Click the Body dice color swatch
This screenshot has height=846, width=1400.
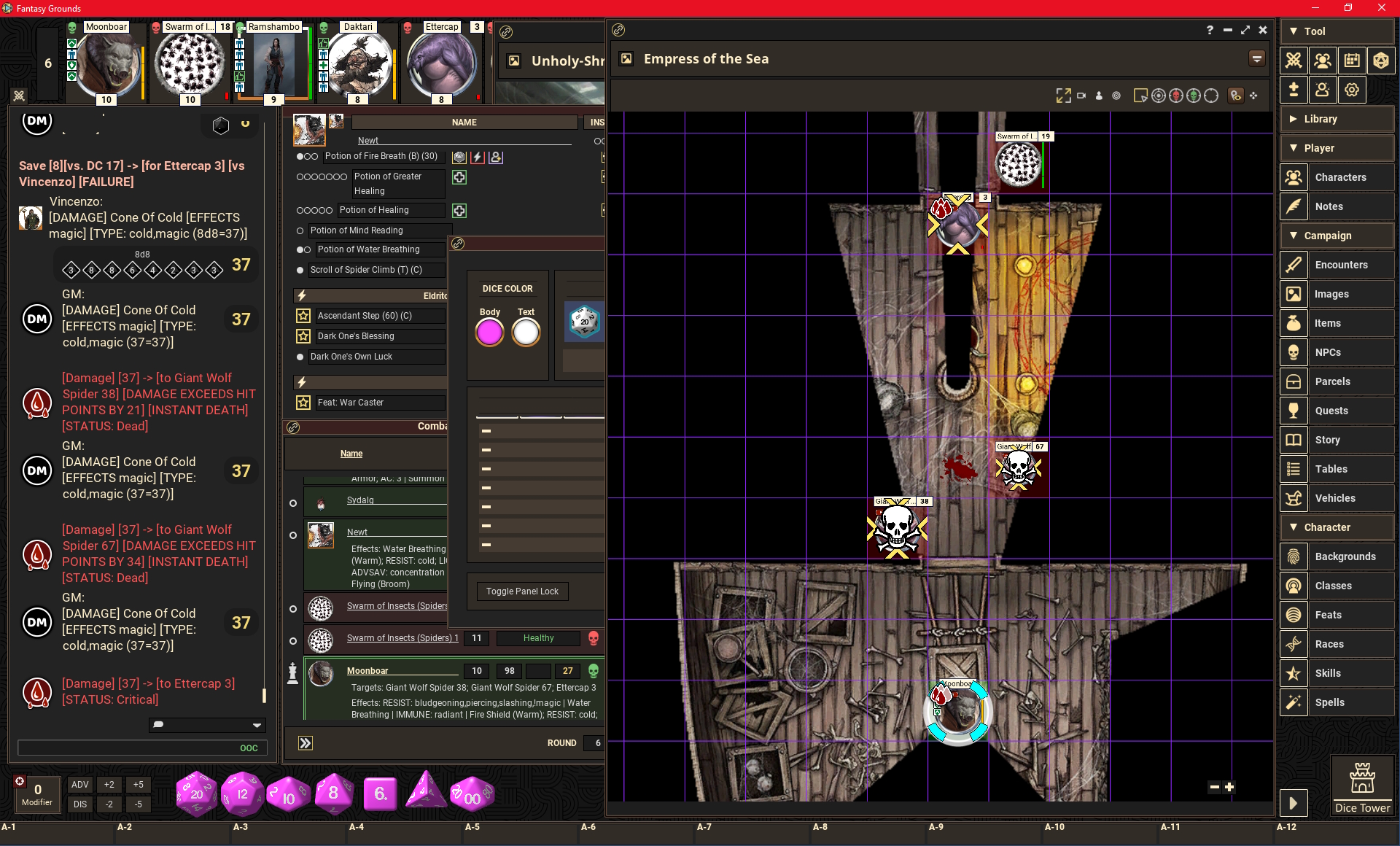(x=489, y=333)
